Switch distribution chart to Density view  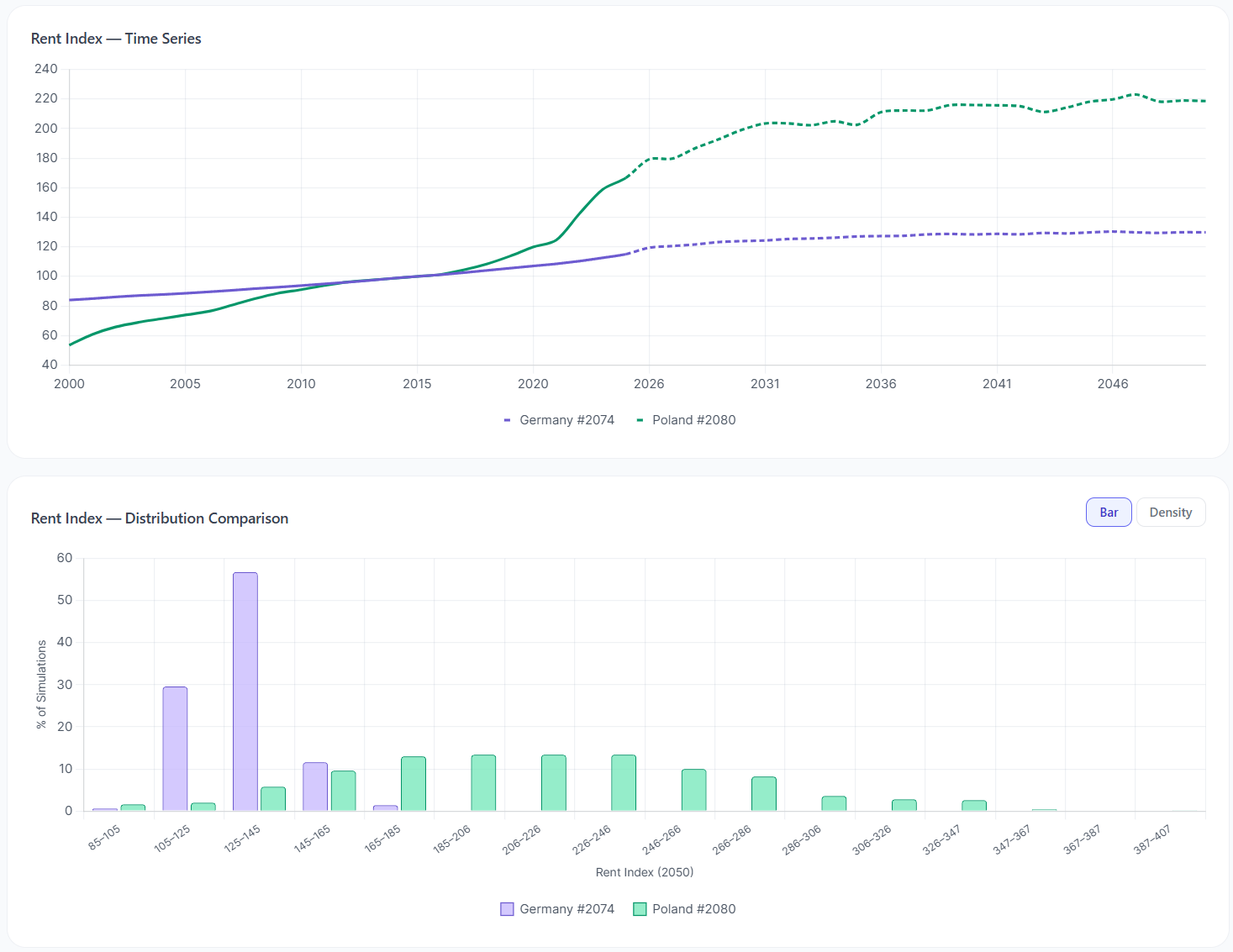[x=1170, y=513]
